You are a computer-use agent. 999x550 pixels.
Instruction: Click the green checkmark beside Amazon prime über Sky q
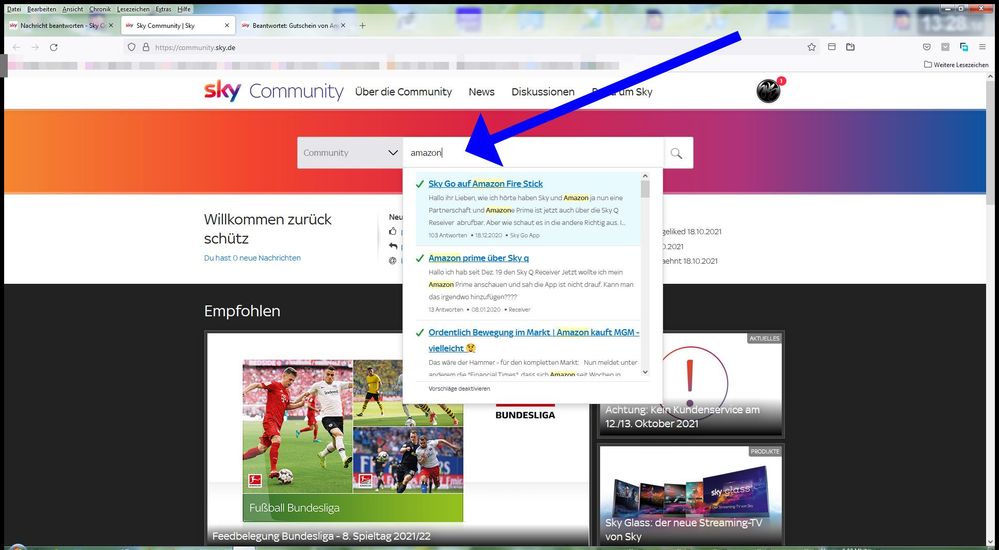420,259
